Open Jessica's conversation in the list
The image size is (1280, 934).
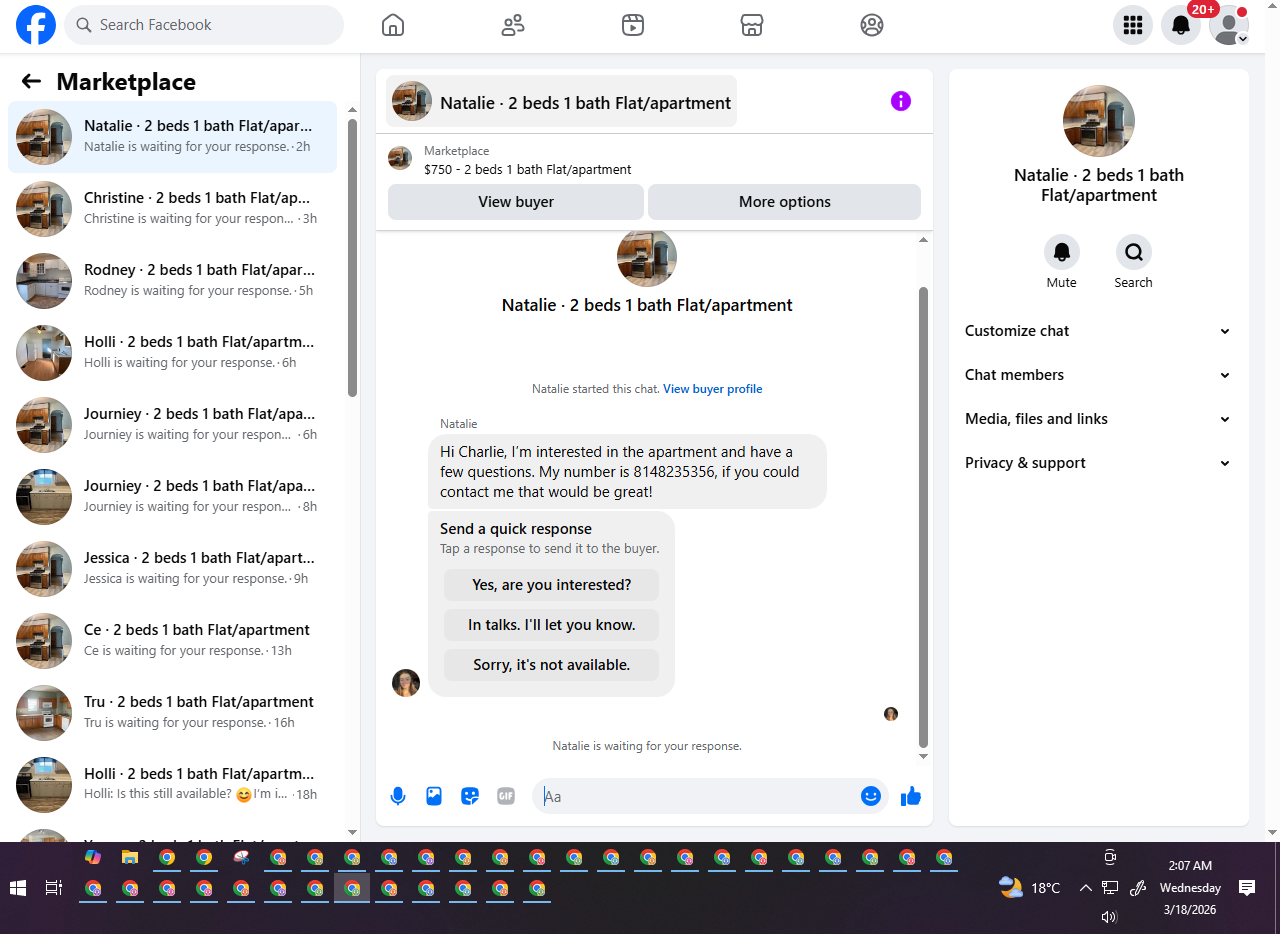[x=172, y=569]
